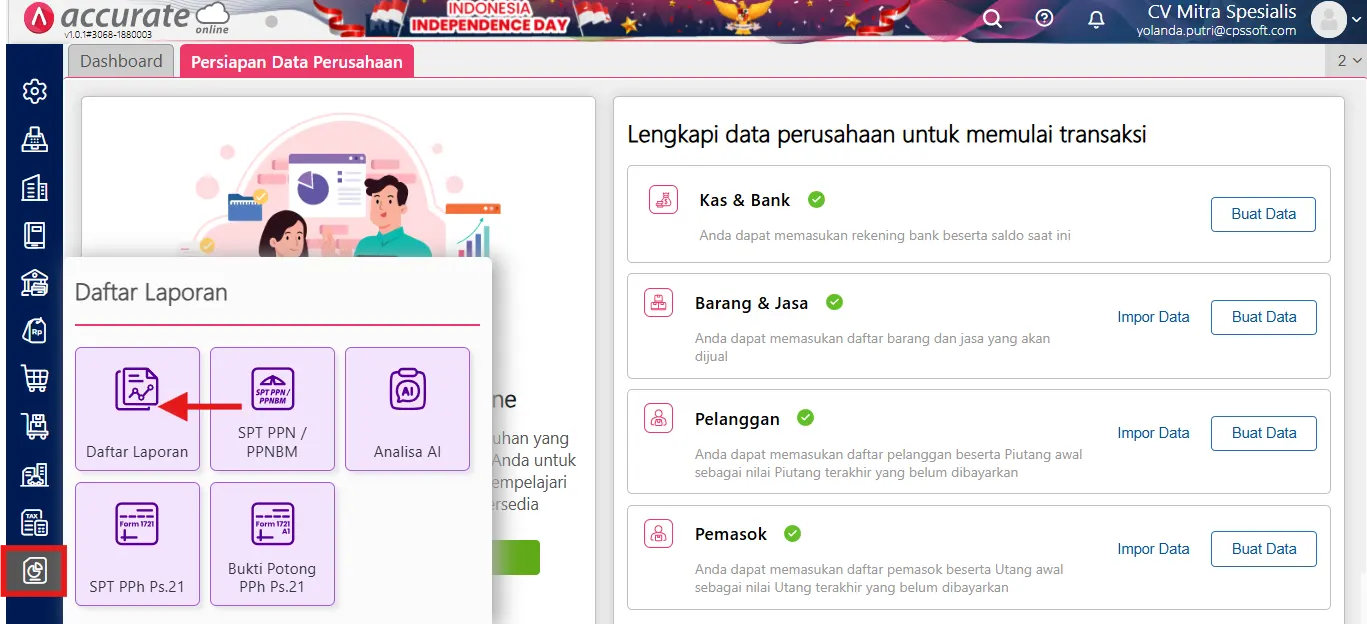
Task: Launch the Analisa AI tool
Action: coord(407,408)
